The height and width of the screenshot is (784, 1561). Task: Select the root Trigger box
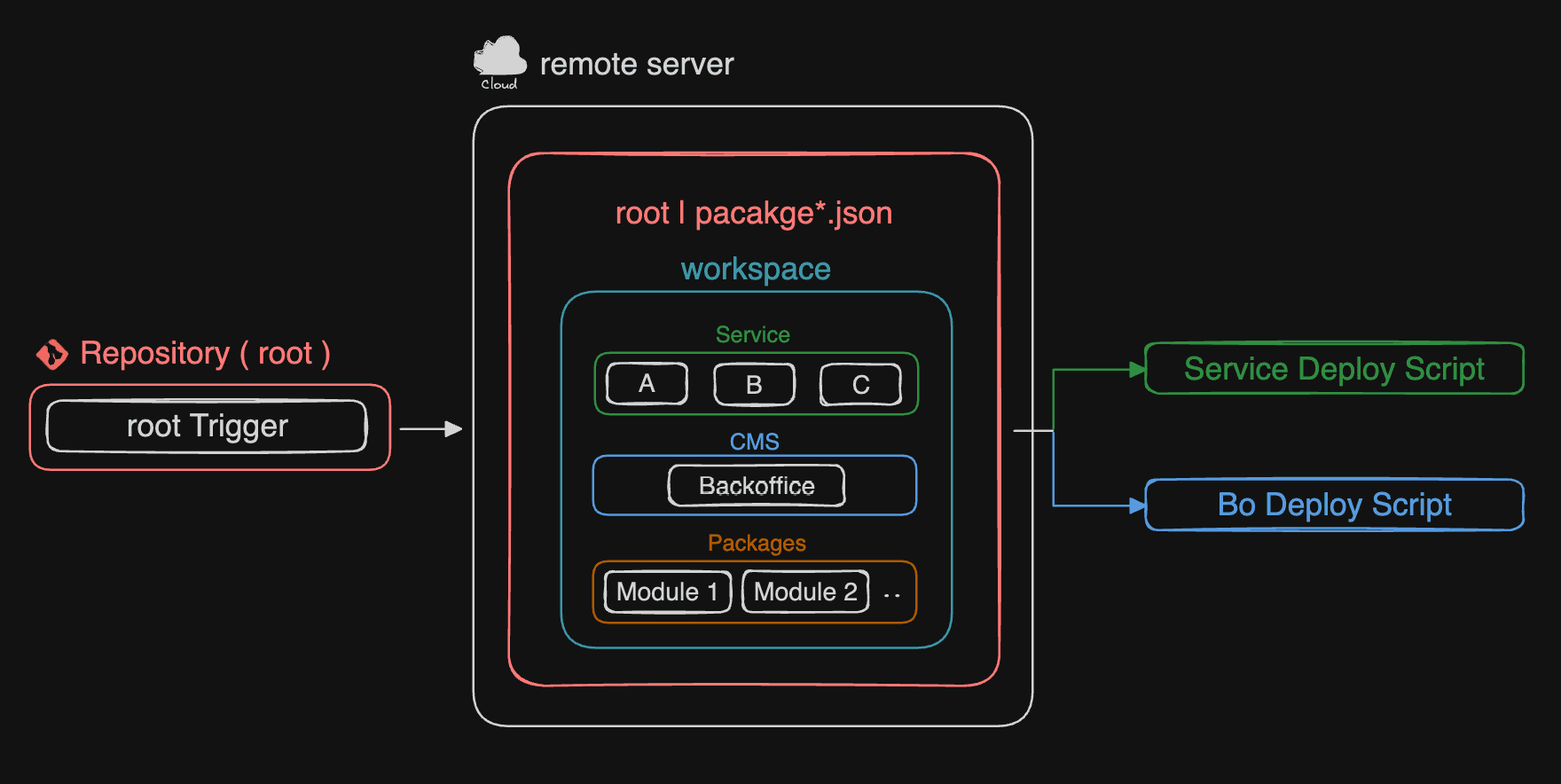tap(207, 427)
